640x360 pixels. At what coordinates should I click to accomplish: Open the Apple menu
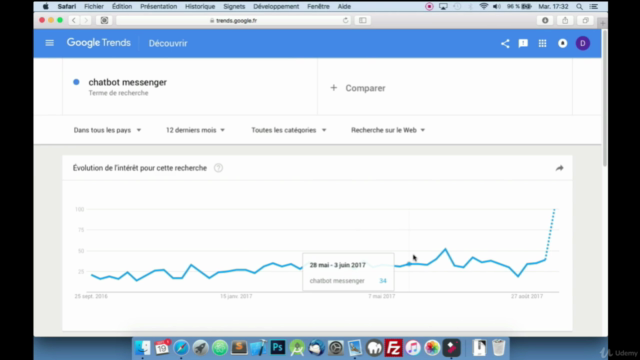tap(46, 7)
